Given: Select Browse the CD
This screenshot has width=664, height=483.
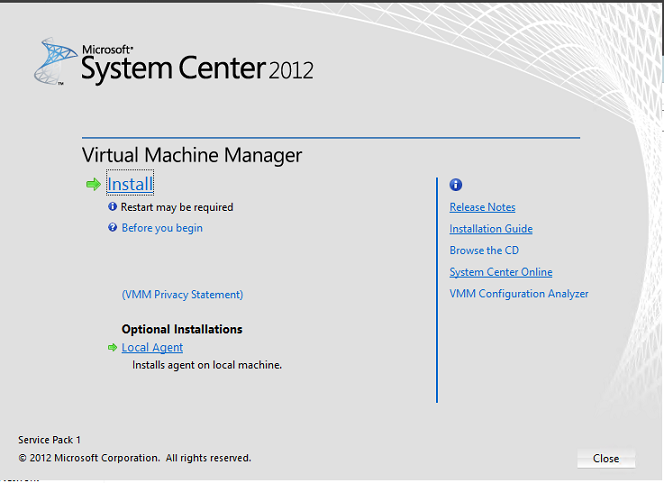Looking at the screenshot, I should click(x=484, y=250).
